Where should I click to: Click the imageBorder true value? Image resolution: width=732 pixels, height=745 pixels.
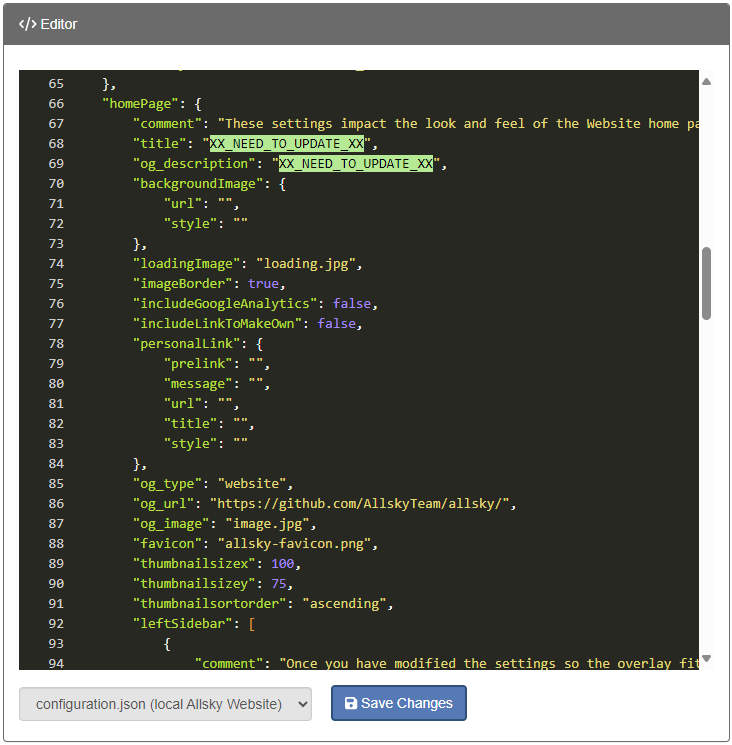[x=264, y=283]
